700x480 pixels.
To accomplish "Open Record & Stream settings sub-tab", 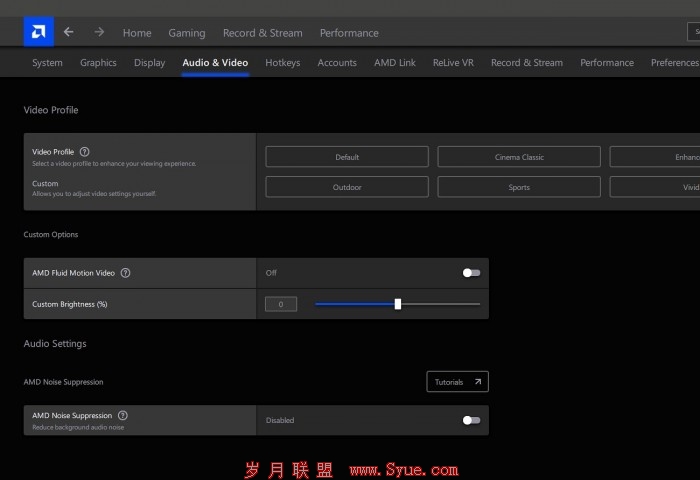I will click(527, 63).
